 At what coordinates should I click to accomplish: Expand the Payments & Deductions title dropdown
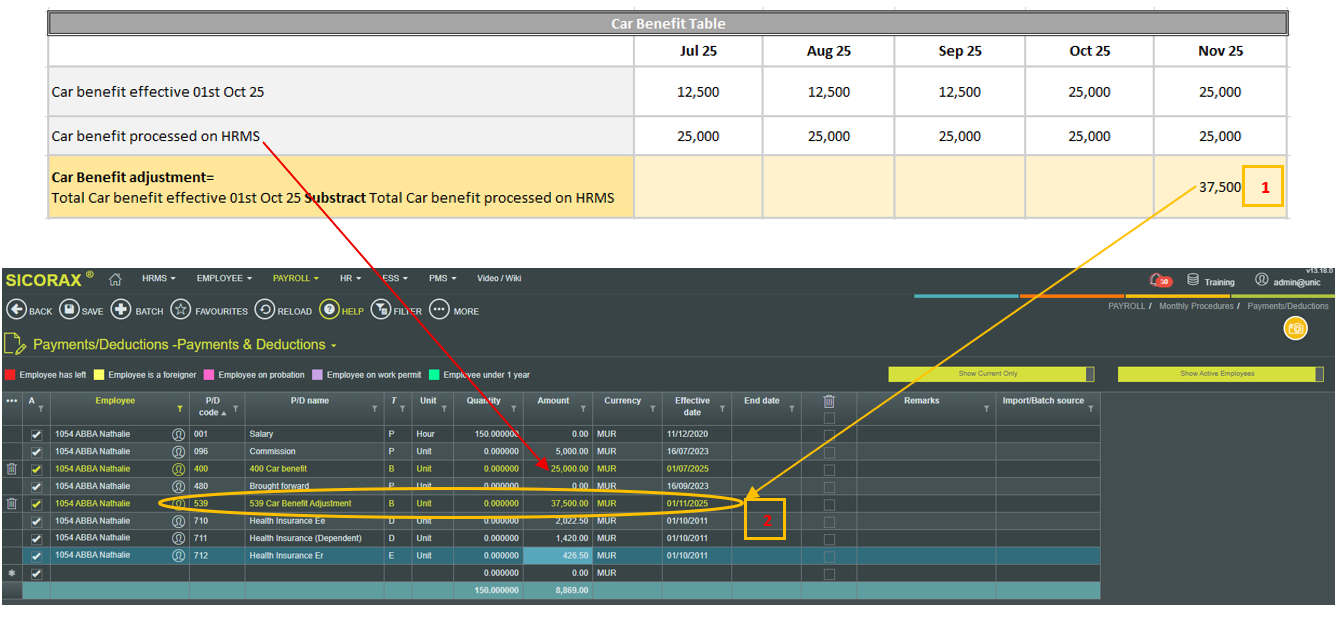point(334,345)
